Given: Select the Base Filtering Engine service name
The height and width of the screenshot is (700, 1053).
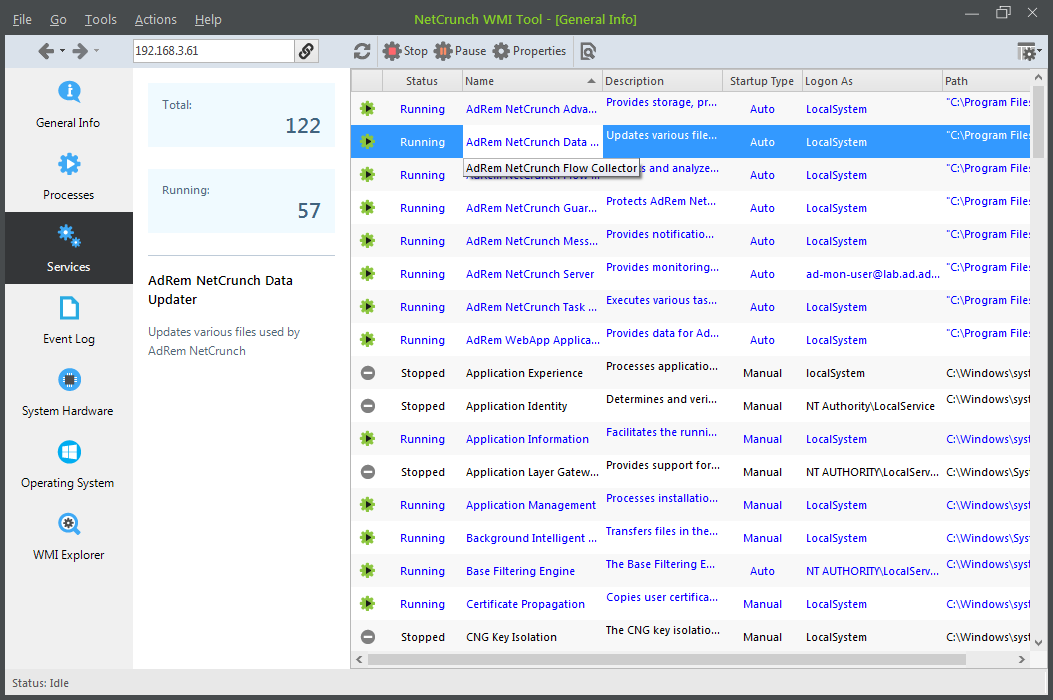Looking at the screenshot, I should click(x=520, y=571).
